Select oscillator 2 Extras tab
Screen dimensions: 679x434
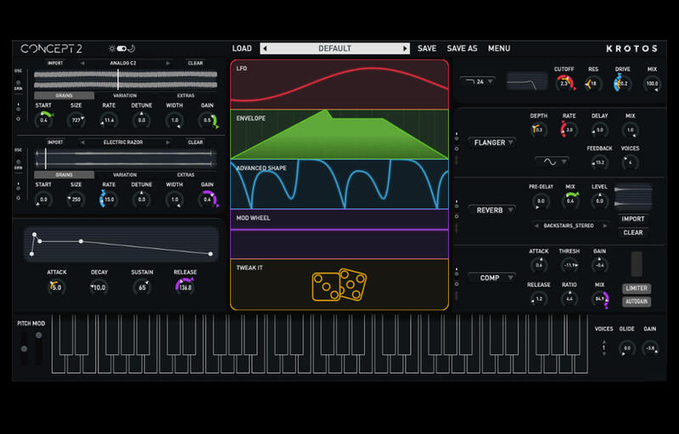click(185, 175)
